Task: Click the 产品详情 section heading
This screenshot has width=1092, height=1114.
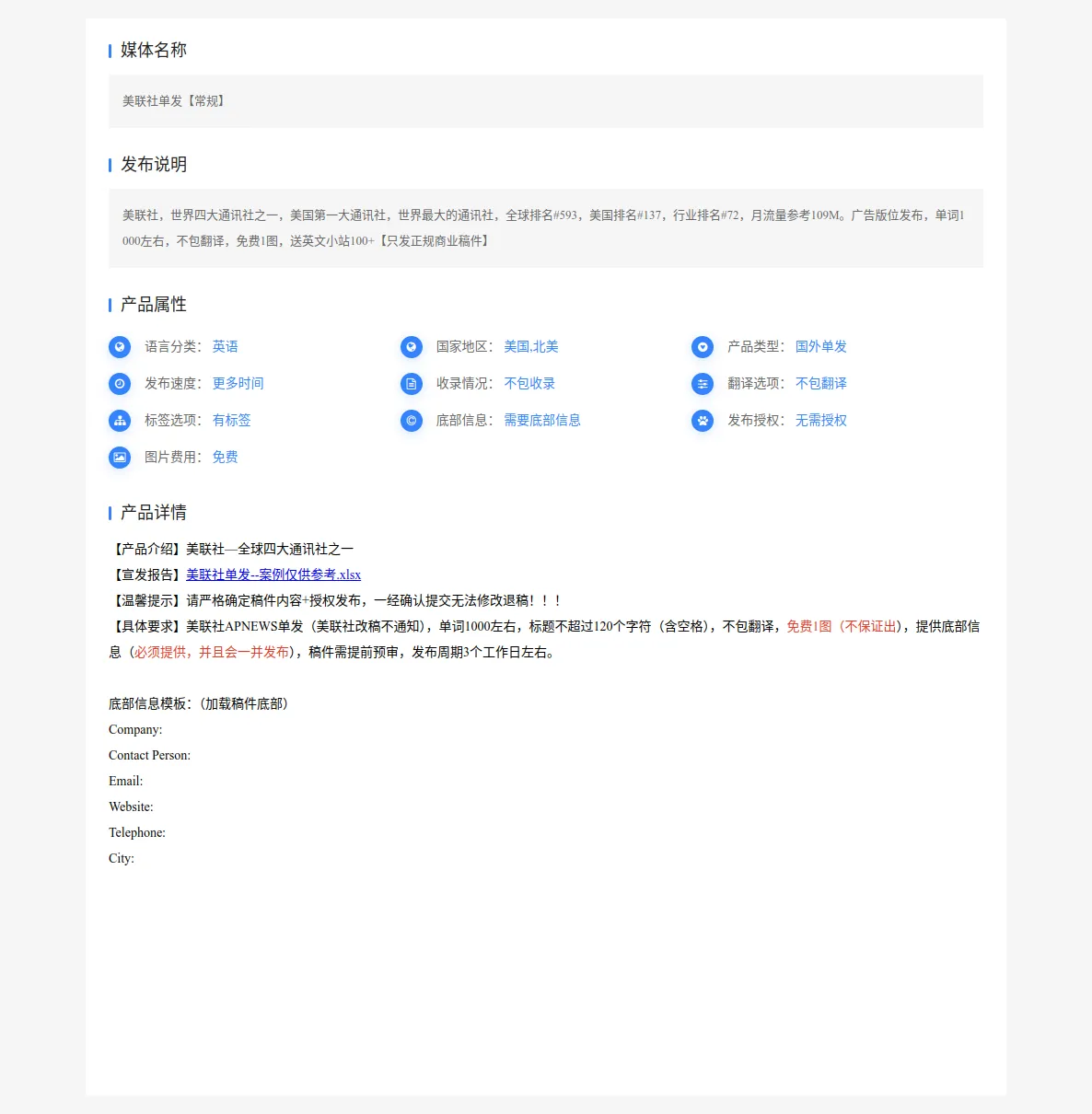Action: [x=154, y=512]
